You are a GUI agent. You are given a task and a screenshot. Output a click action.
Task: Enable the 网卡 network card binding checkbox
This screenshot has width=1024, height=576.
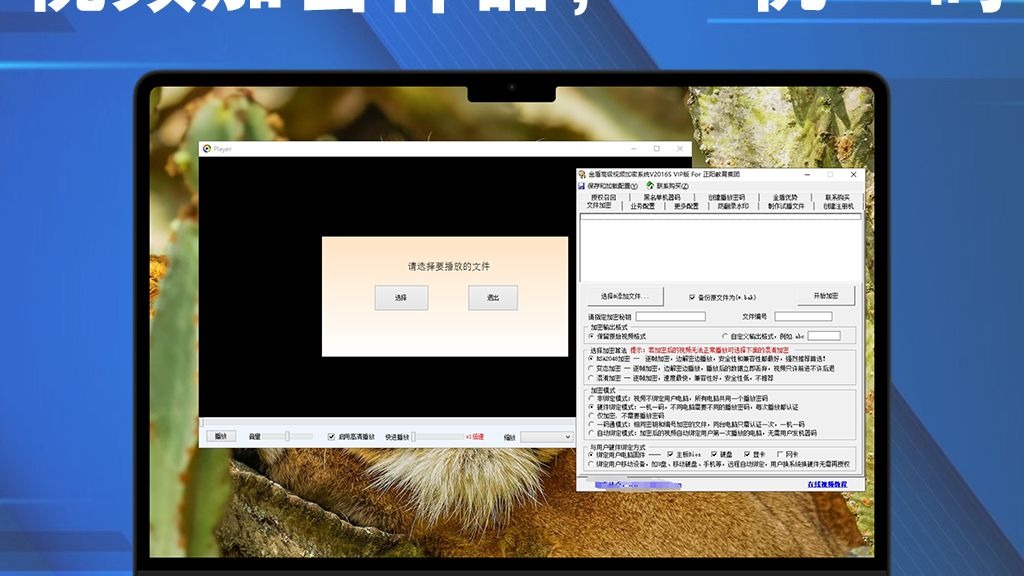780,454
